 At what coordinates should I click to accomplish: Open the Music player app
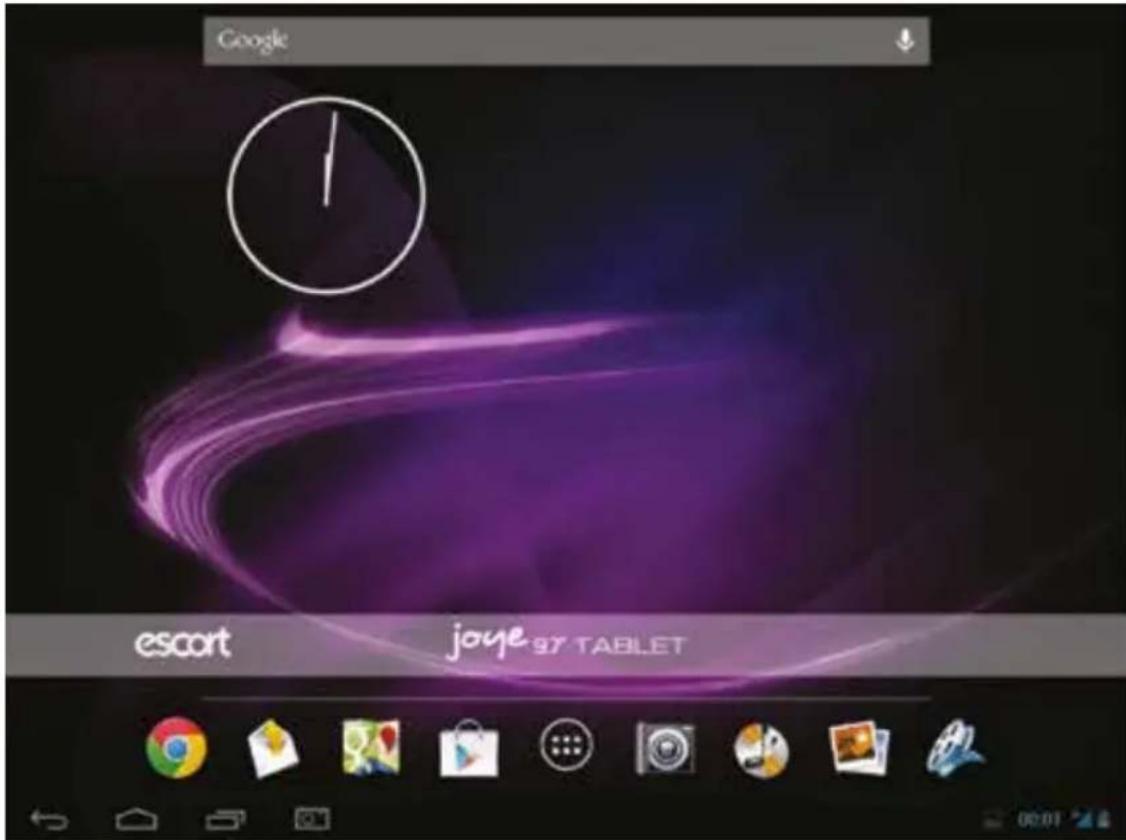pos(761,750)
